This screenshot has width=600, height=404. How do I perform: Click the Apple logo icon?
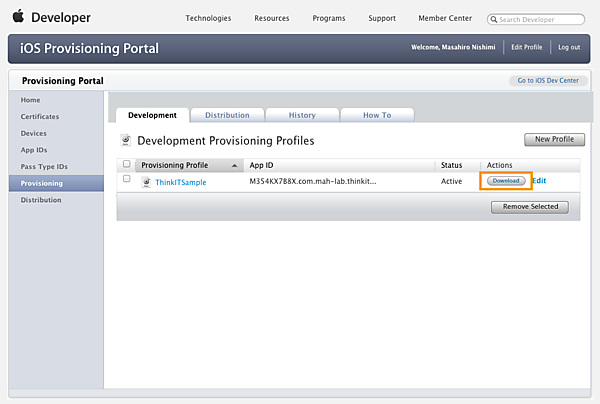[18, 17]
